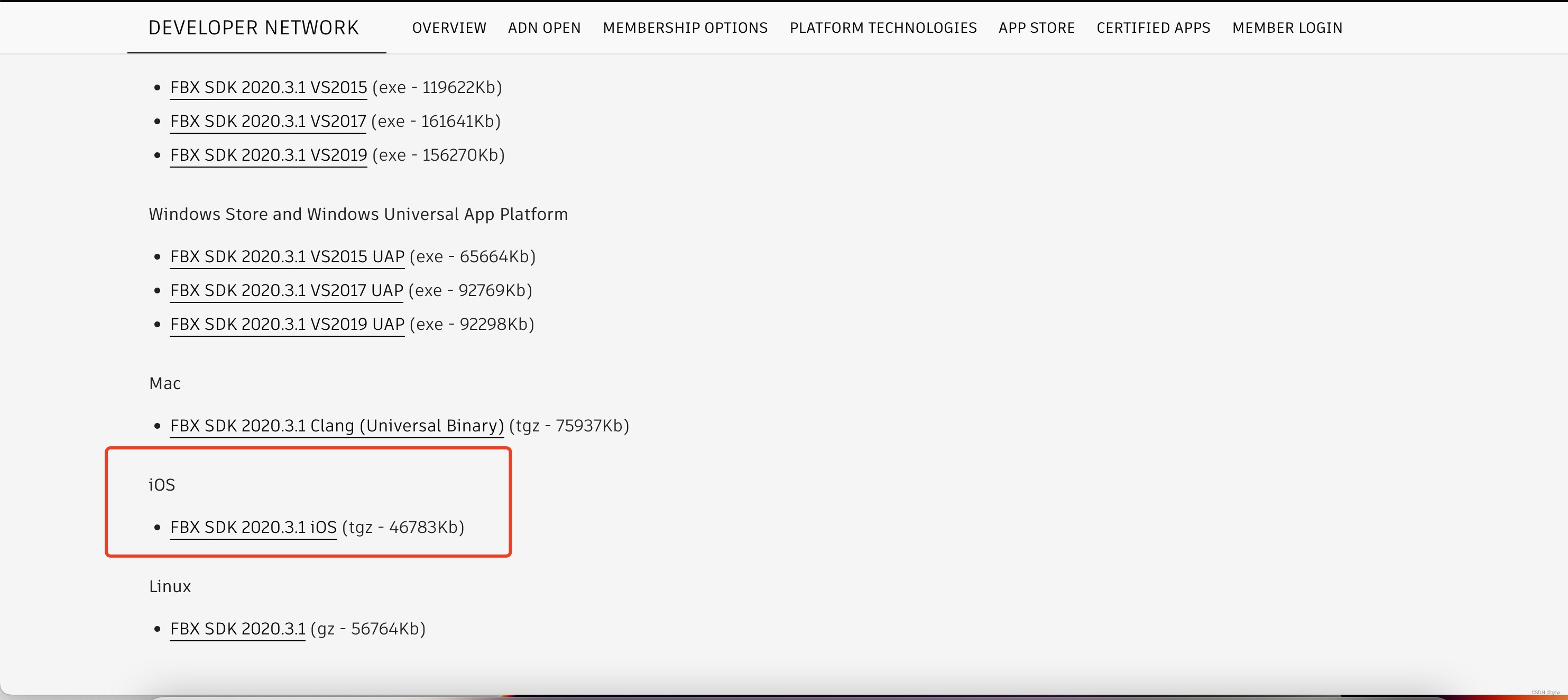Go to the Overview menu item
This screenshot has height=700, width=1568.
[449, 28]
